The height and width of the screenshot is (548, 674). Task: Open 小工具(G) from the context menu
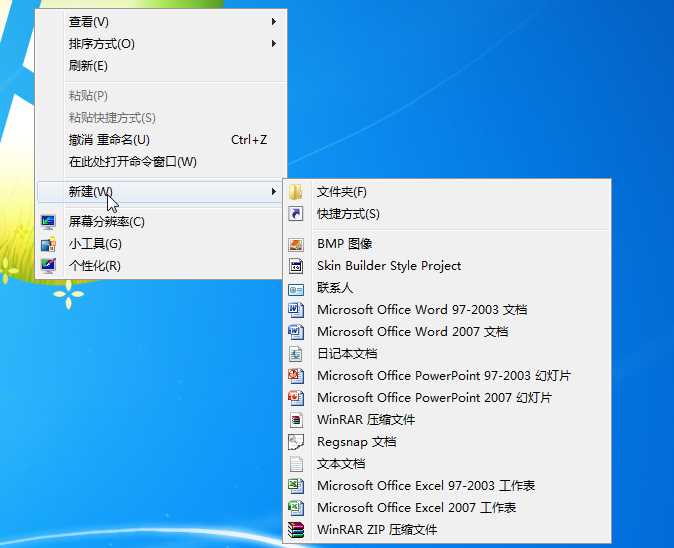click(159, 244)
